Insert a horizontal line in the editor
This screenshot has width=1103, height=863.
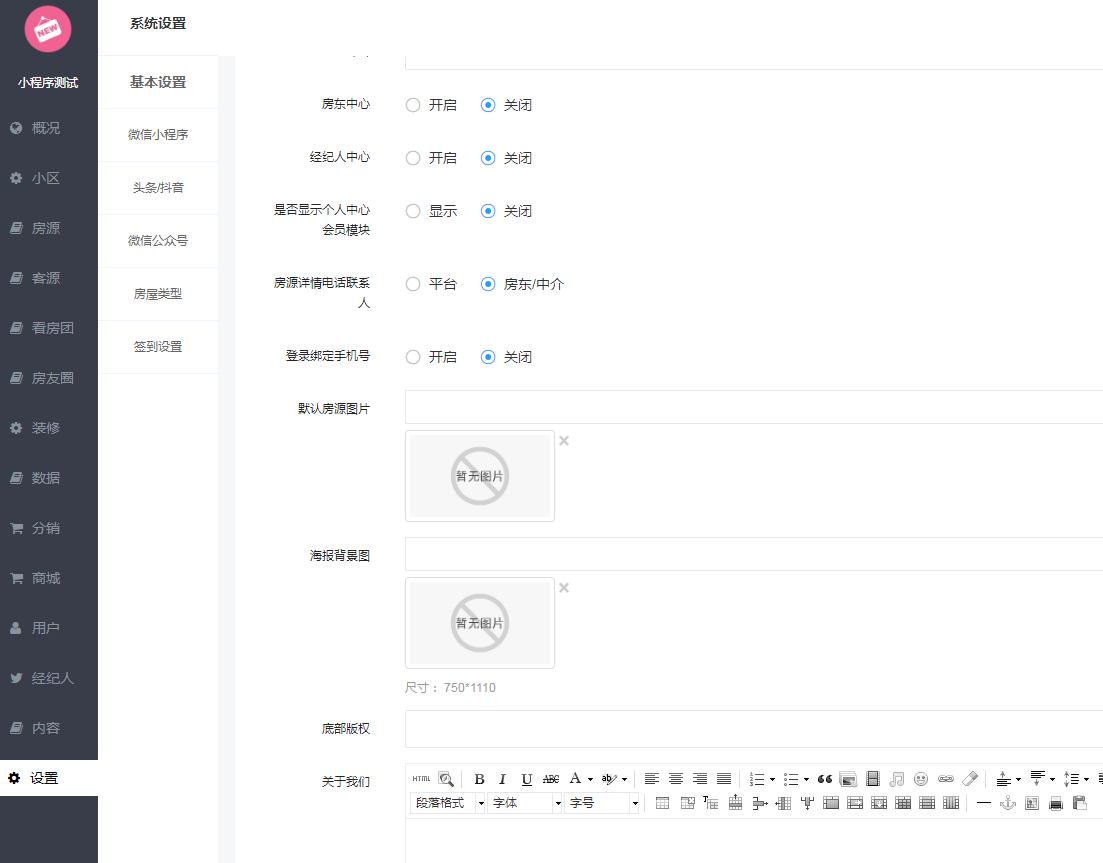tap(984, 801)
